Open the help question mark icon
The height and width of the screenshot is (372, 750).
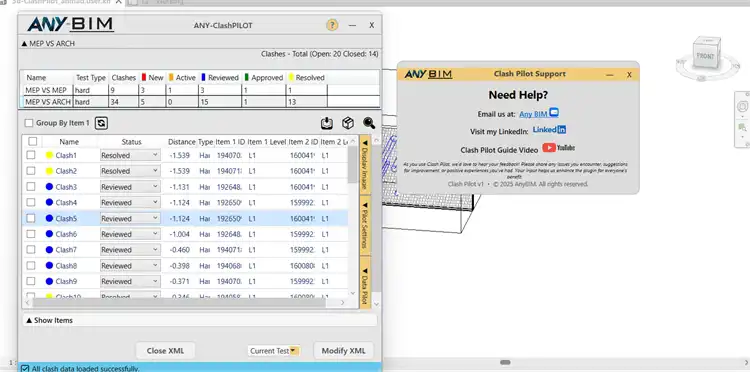pyautogui.click(x=332, y=25)
